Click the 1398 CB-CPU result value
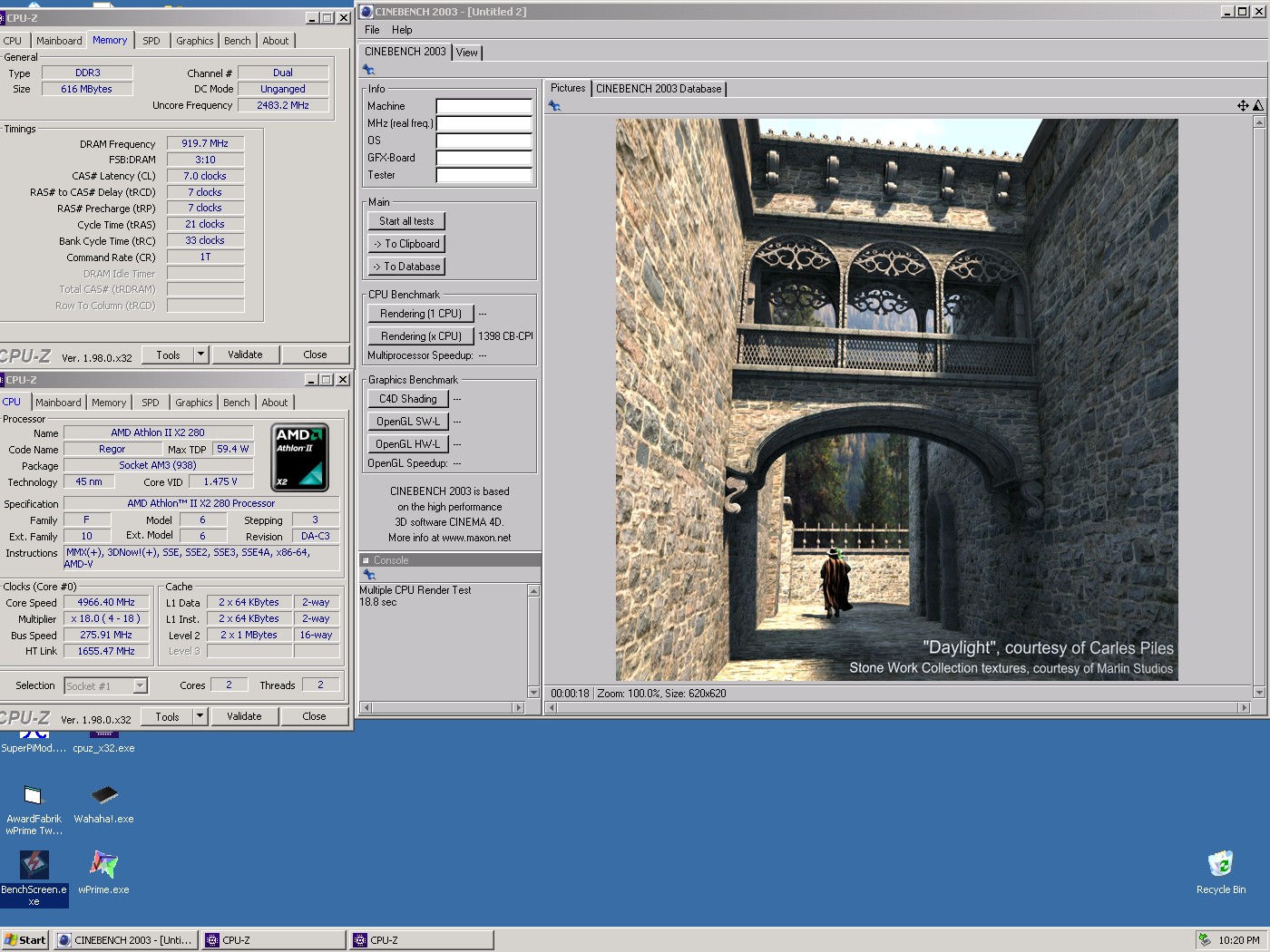 coord(506,336)
